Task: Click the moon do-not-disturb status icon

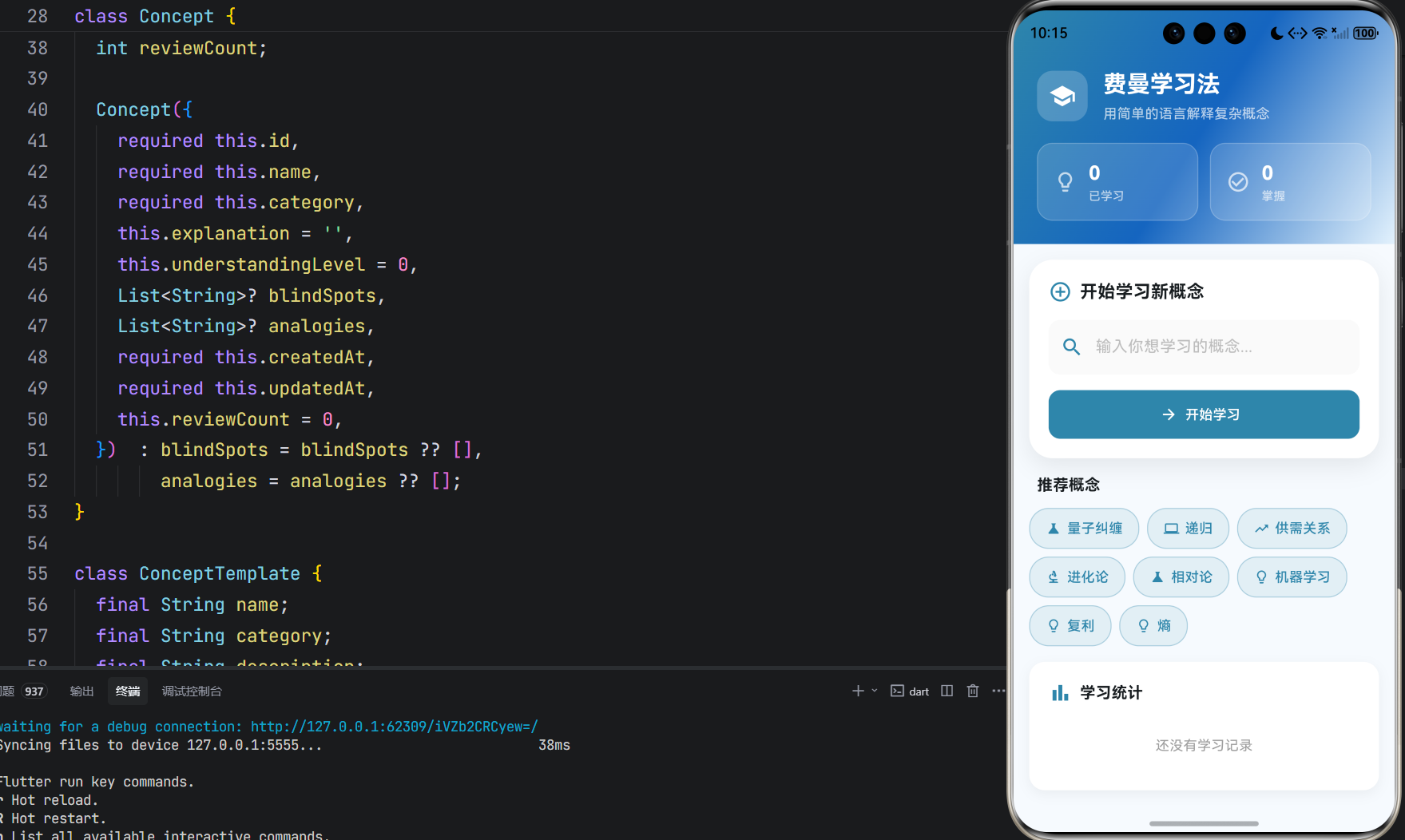Action: click(x=1276, y=34)
